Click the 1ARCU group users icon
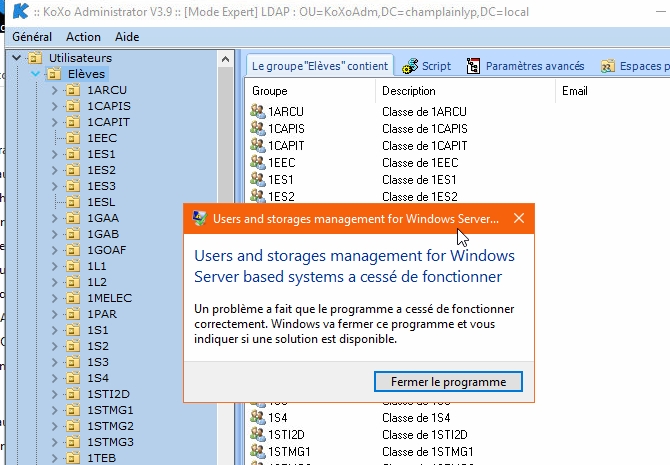The height and width of the screenshot is (465, 670). coord(258,111)
